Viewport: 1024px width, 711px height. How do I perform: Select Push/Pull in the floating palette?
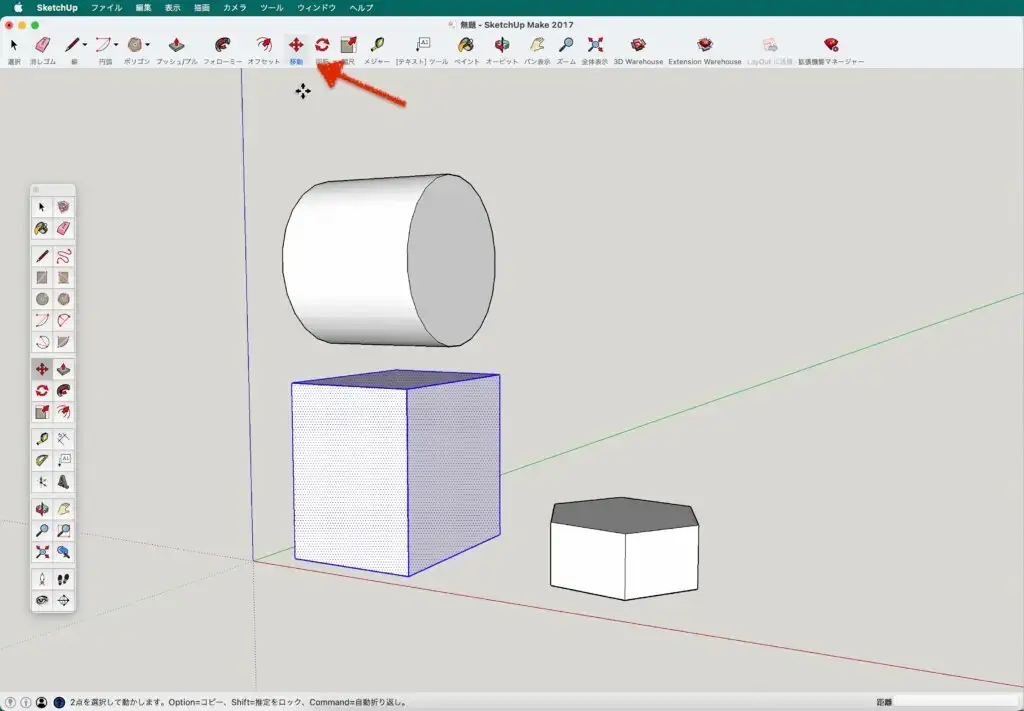pyautogui.click(x=63, y=370)
